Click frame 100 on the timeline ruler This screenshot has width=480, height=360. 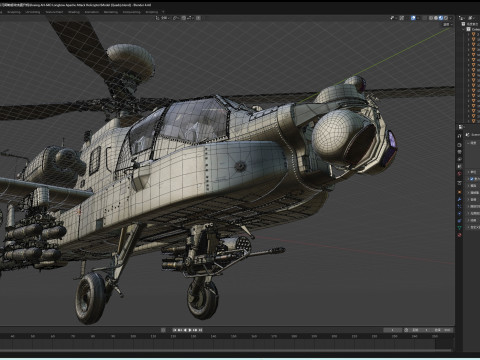tap(133, 337)
